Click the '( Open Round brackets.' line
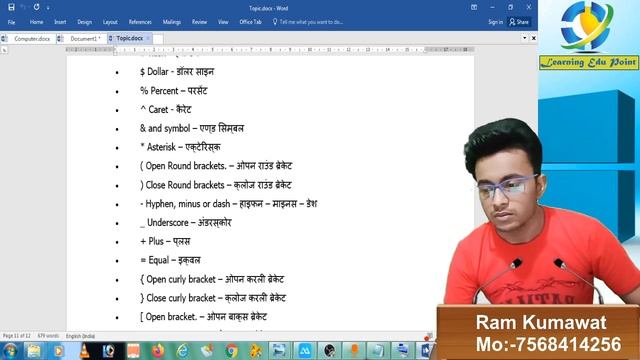This screenshot has height=360, width=640. point(216,166)
